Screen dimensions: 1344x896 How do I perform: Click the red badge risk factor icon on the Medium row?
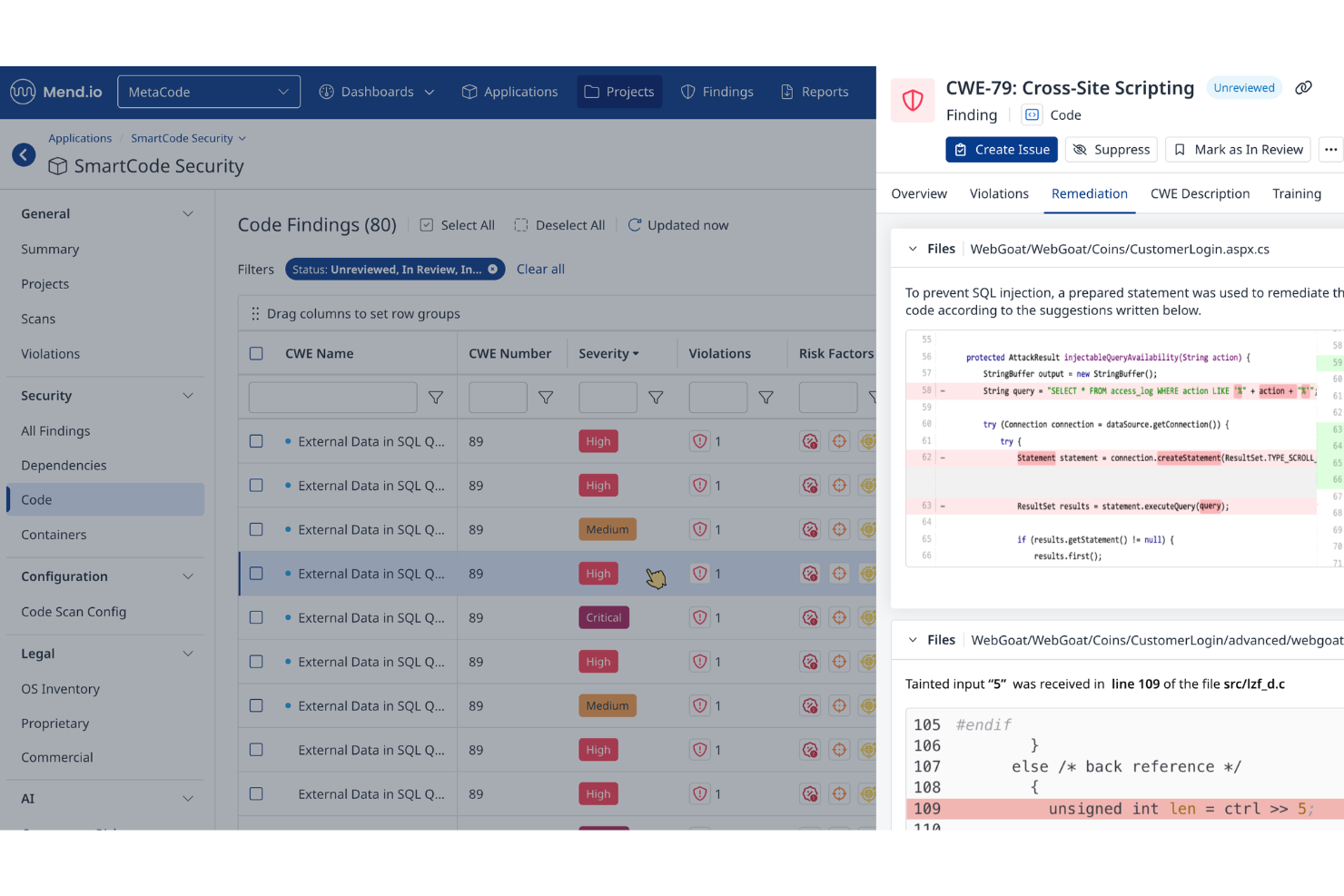[809, 528]
